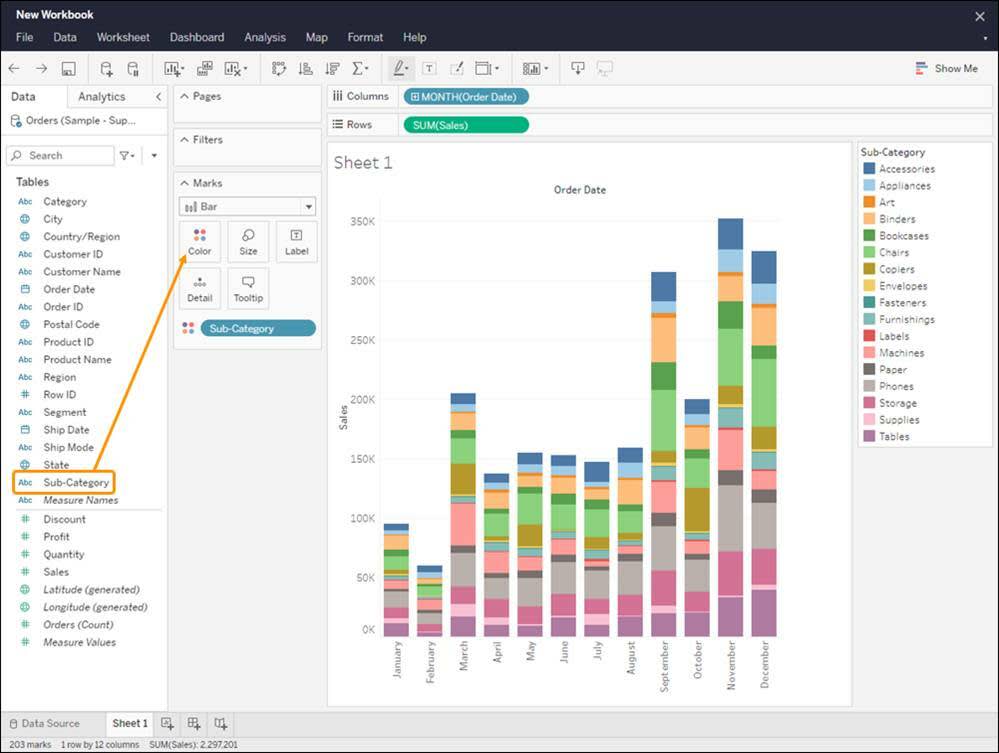Click the New Worksheet toolbar icon
This screenshot has height=753, width=999.
click(172, 68)
